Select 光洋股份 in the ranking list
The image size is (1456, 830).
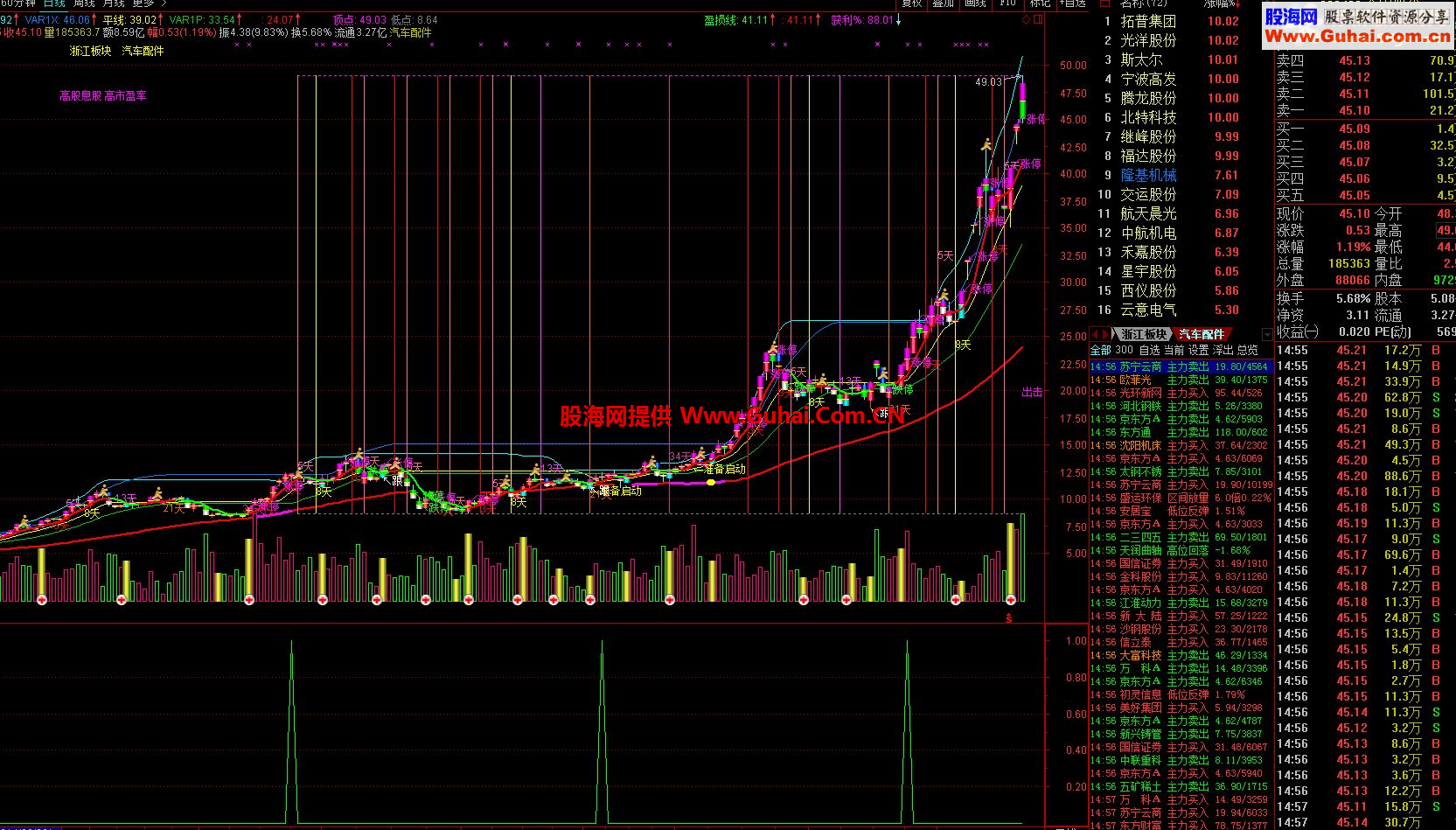(x=1148, y=40)
